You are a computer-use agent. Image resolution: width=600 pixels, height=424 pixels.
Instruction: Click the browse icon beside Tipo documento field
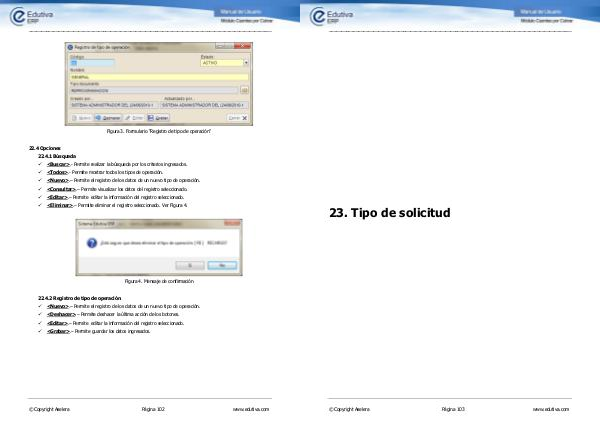[x=245, y=89]
